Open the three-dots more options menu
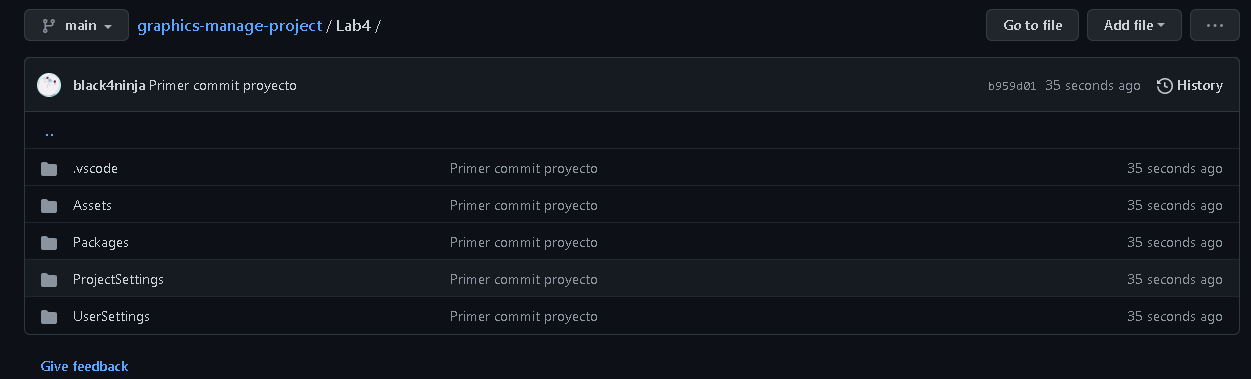Screen dimensions: 1251x379 point(1215,25)
